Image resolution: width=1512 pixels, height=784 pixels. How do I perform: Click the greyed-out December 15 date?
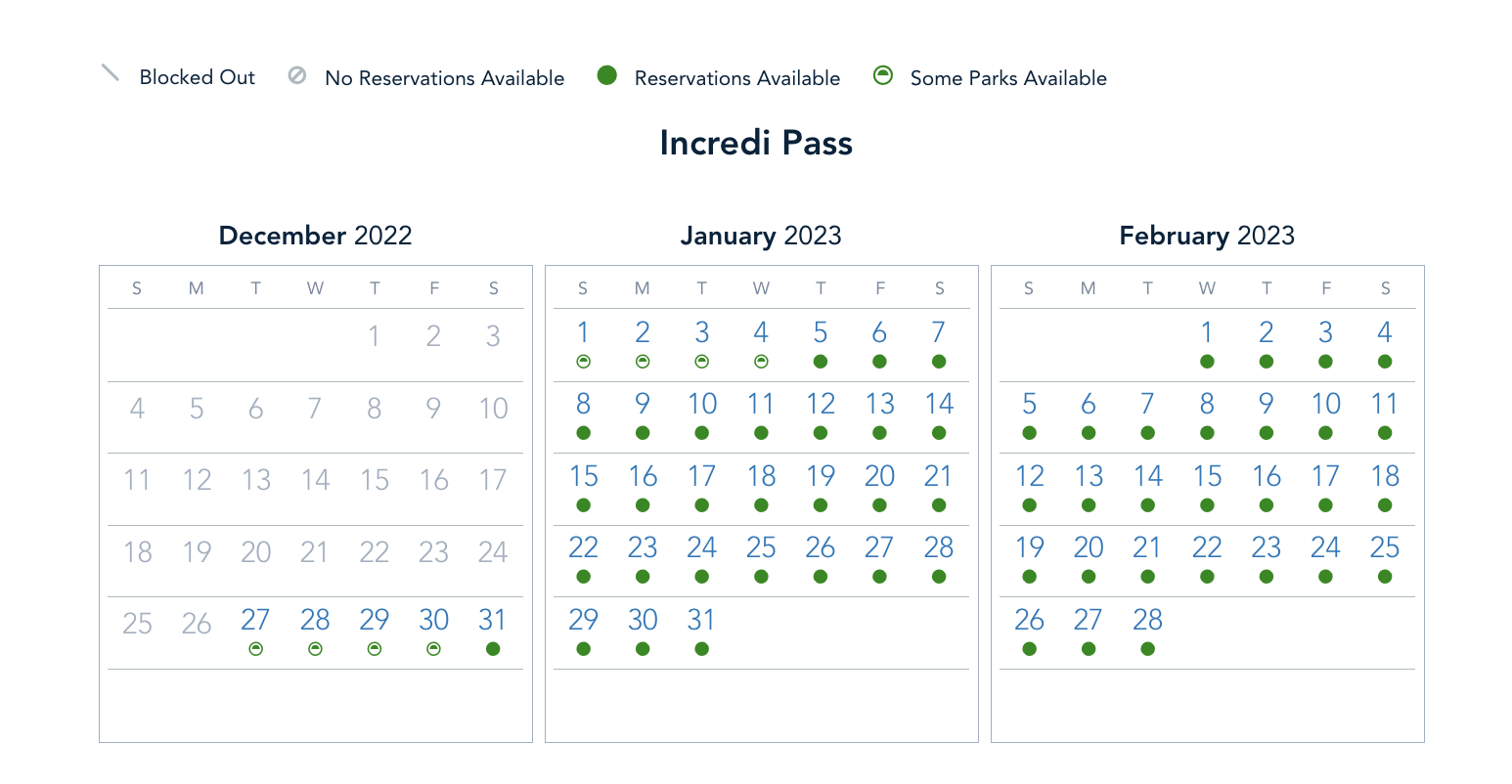375,480
